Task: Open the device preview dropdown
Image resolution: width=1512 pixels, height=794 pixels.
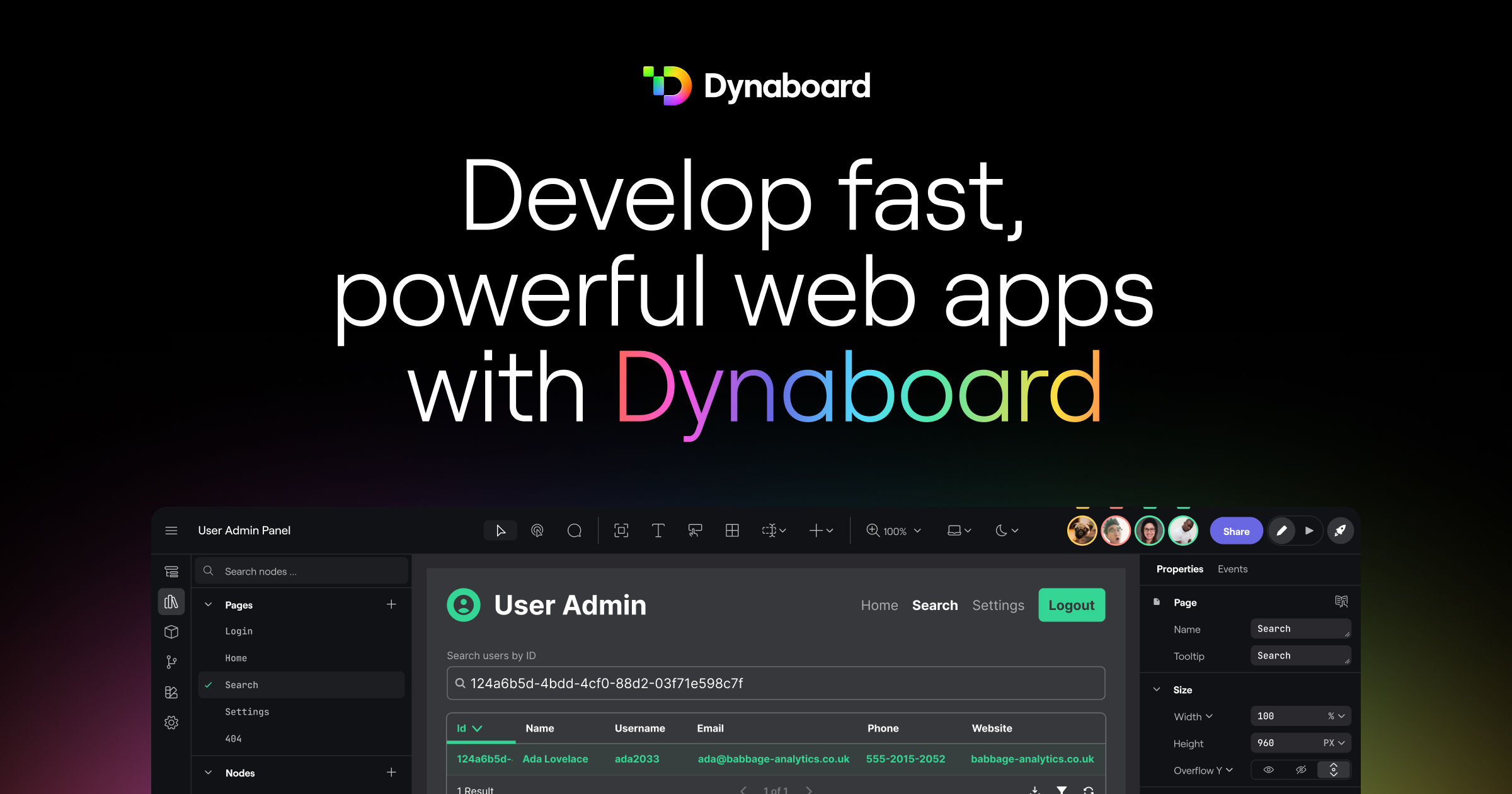Action: click(958, 530)
